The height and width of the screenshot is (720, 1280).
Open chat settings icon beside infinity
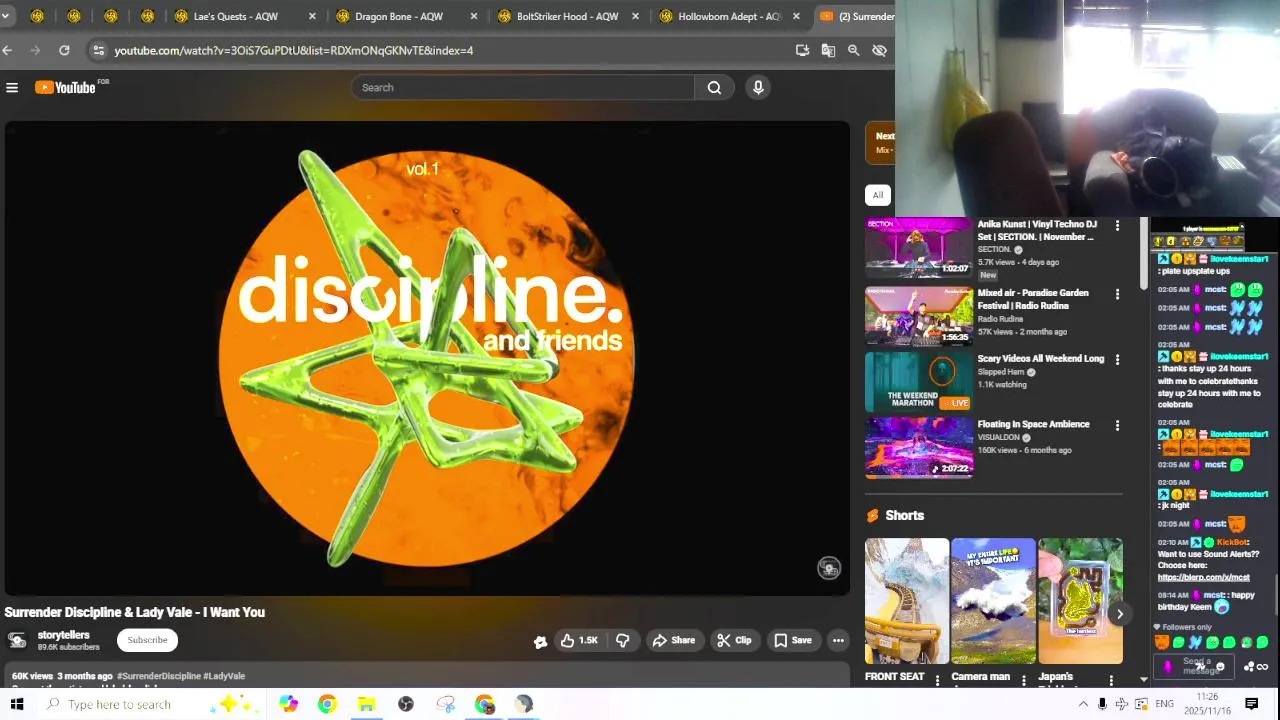click(1249, 667)
